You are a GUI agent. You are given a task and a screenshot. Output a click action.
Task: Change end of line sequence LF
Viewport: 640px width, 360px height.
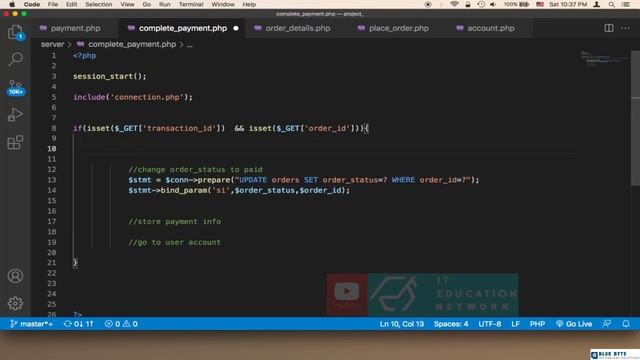click(516, 324)
